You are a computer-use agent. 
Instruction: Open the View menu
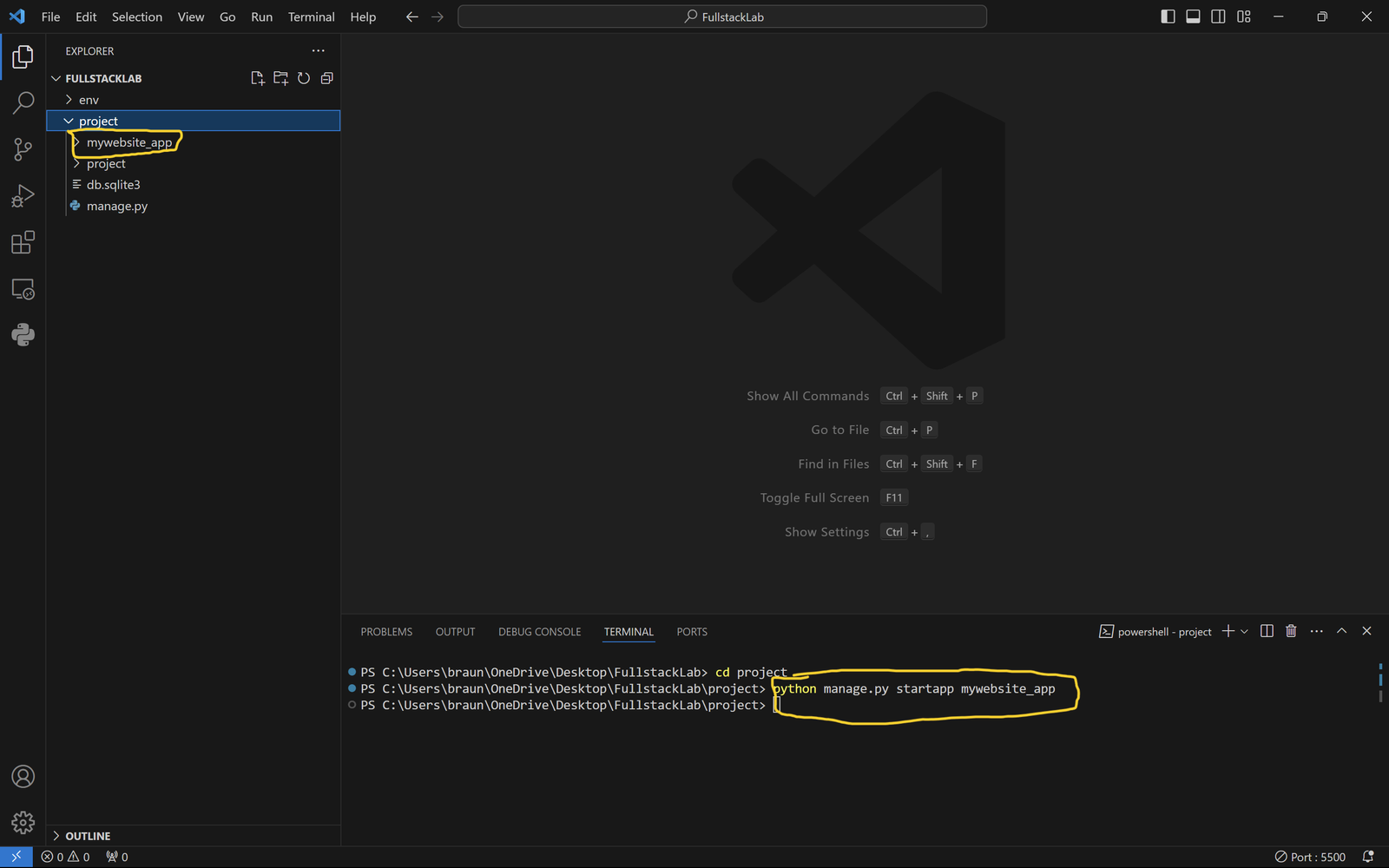pos(191,16)
